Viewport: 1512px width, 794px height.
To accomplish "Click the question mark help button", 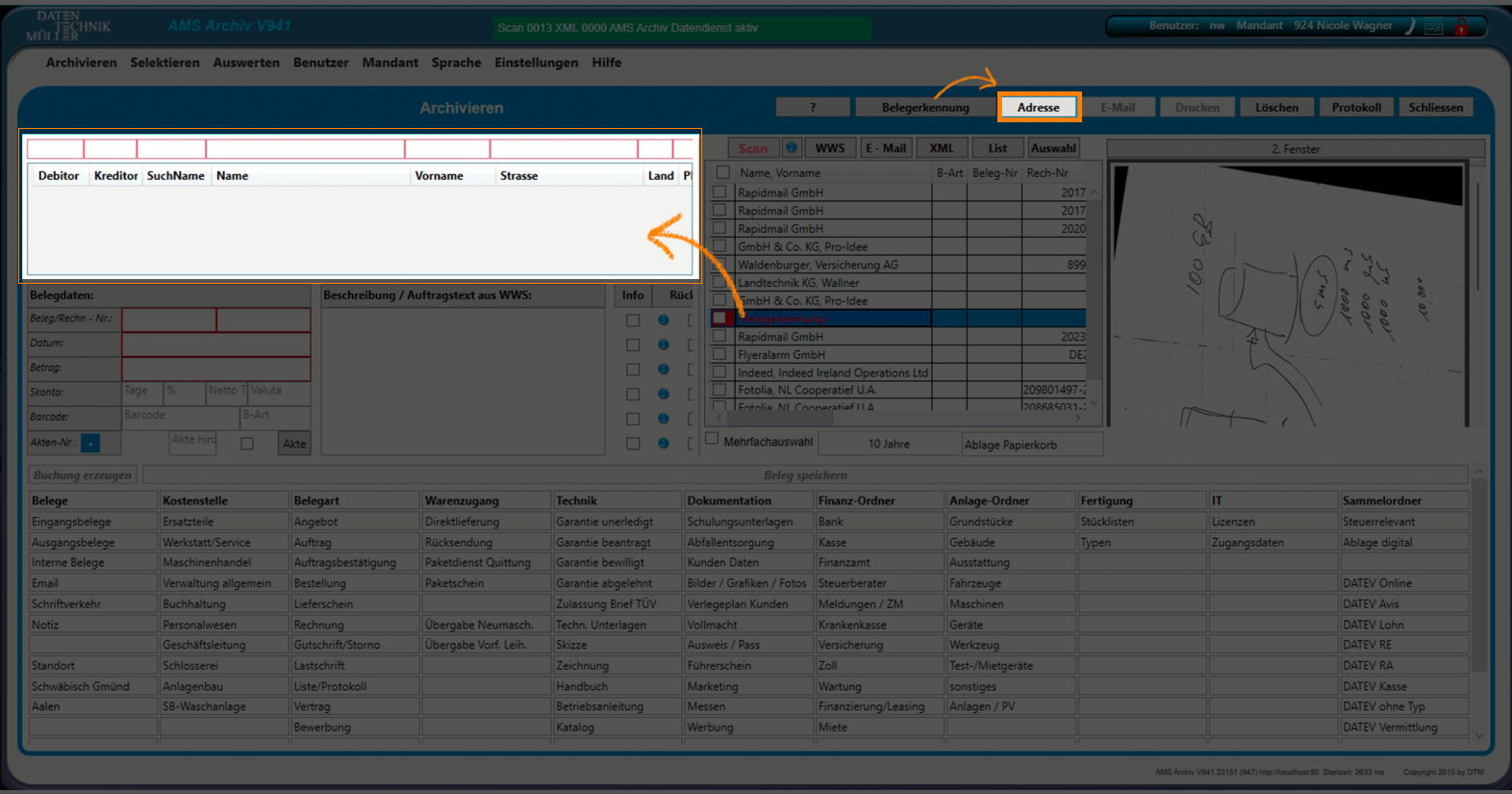I will pyautogui.click(x=813, y=108).
